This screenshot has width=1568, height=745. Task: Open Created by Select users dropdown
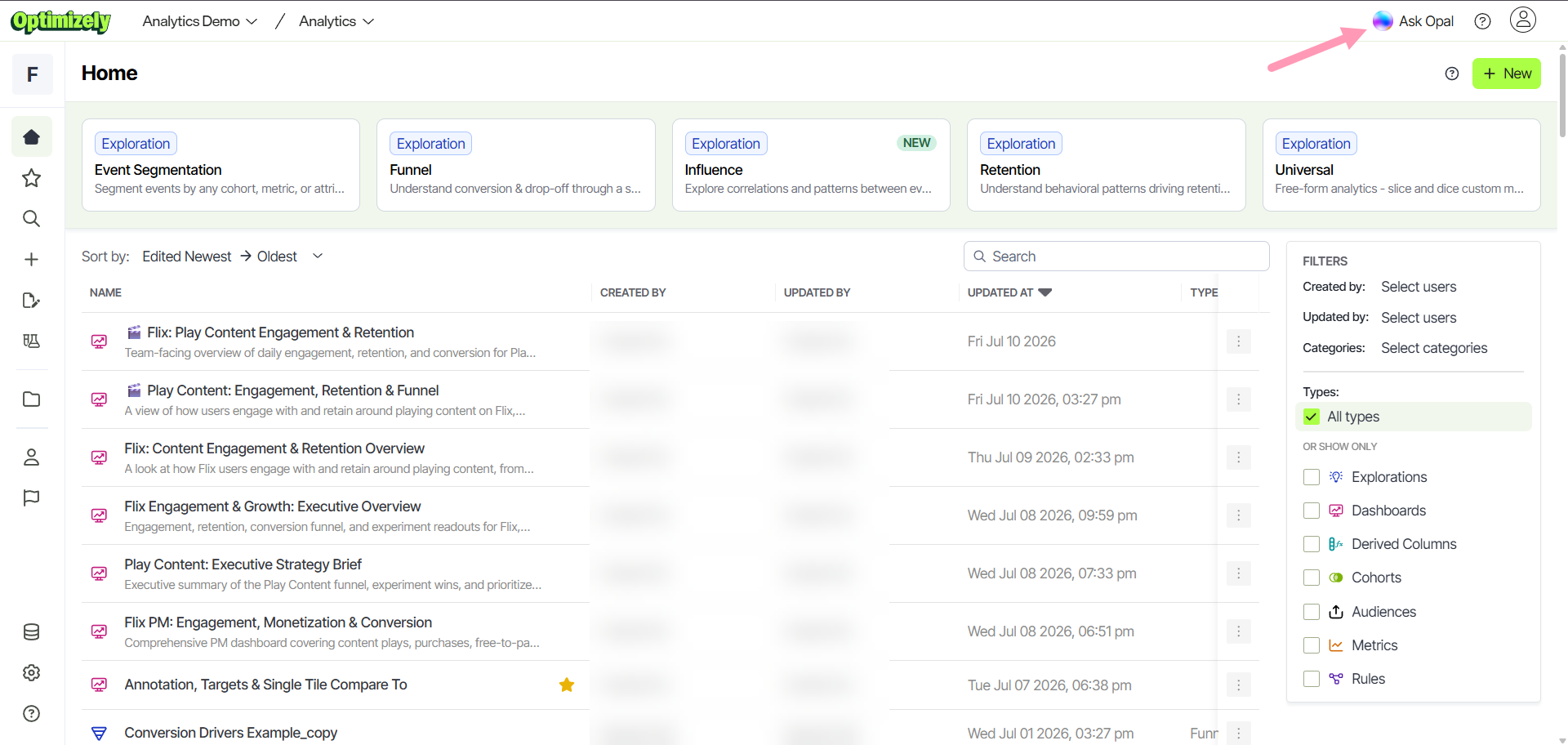click(x=1419, y=287)
